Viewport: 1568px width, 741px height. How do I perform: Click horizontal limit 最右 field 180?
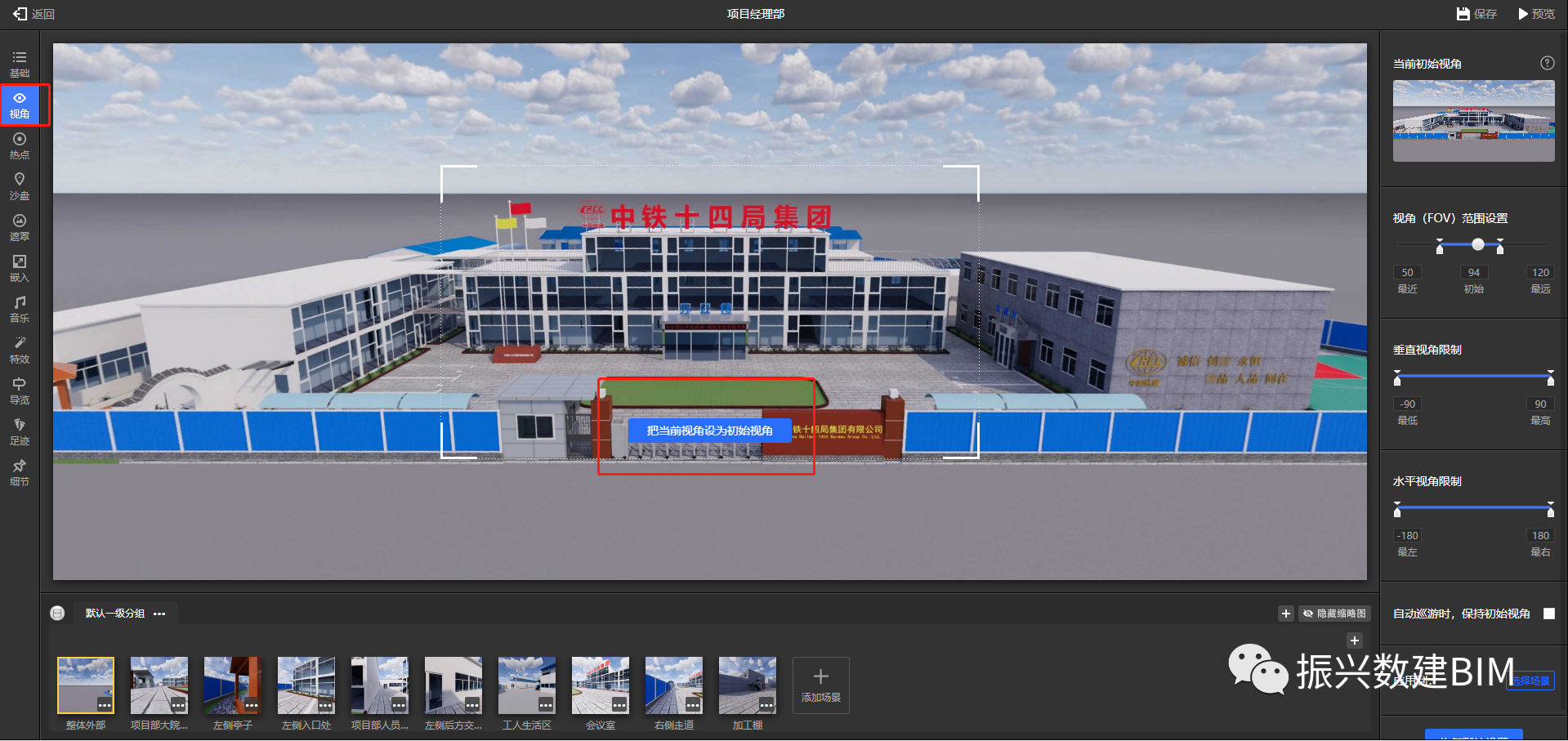[1540, 536]
